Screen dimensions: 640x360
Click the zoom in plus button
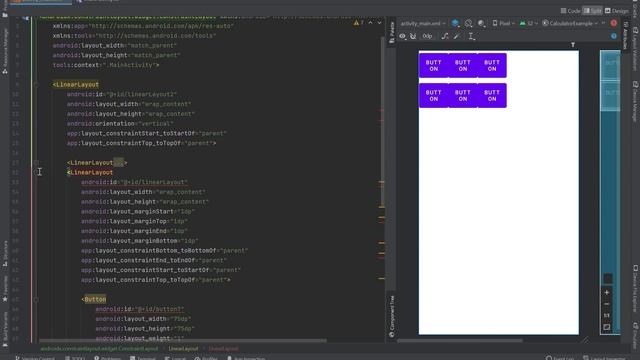(607, 292)
